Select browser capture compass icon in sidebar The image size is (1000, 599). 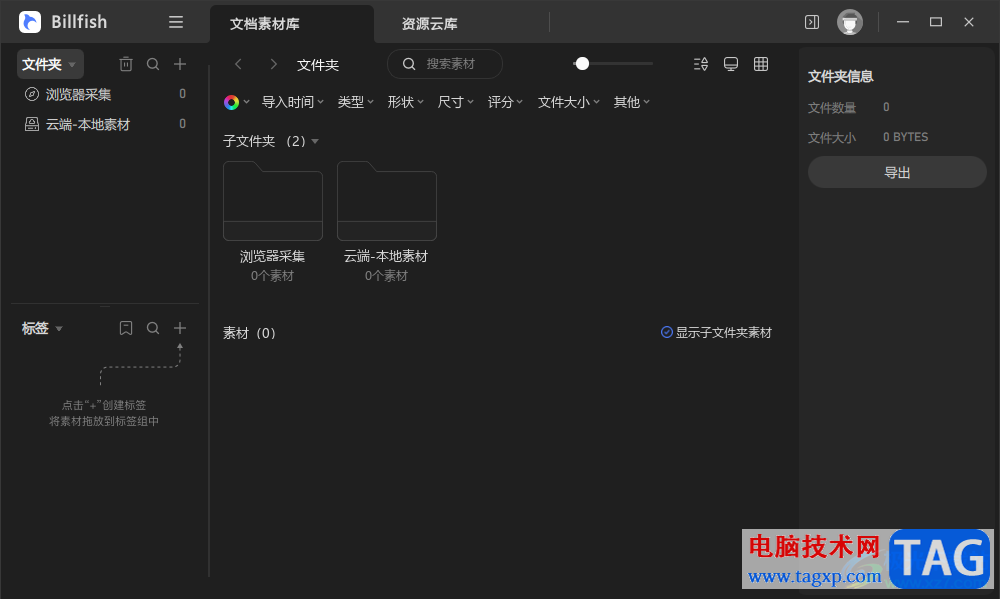[31, 94]
